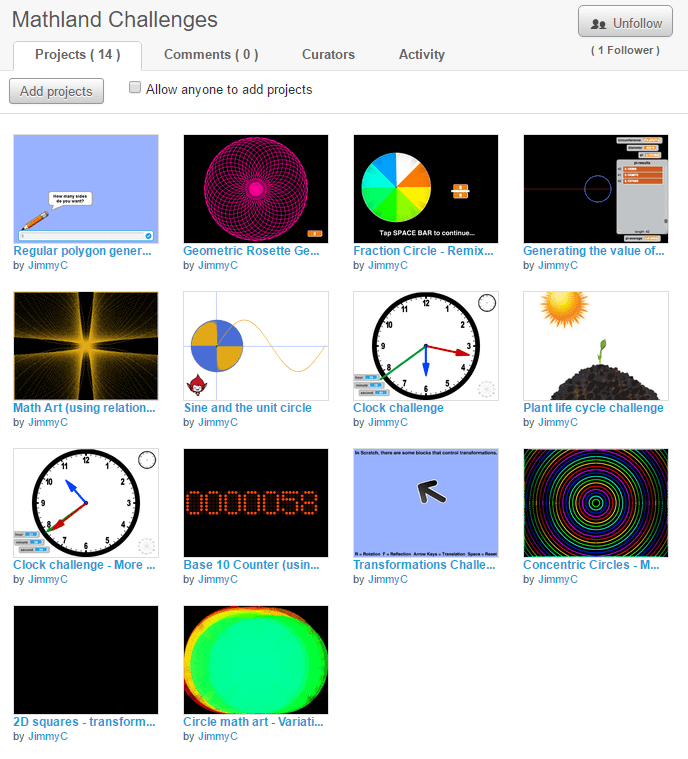688x759 pixels.
Task: Click the Circle math art green thumbnail
Action: point(255,660)
